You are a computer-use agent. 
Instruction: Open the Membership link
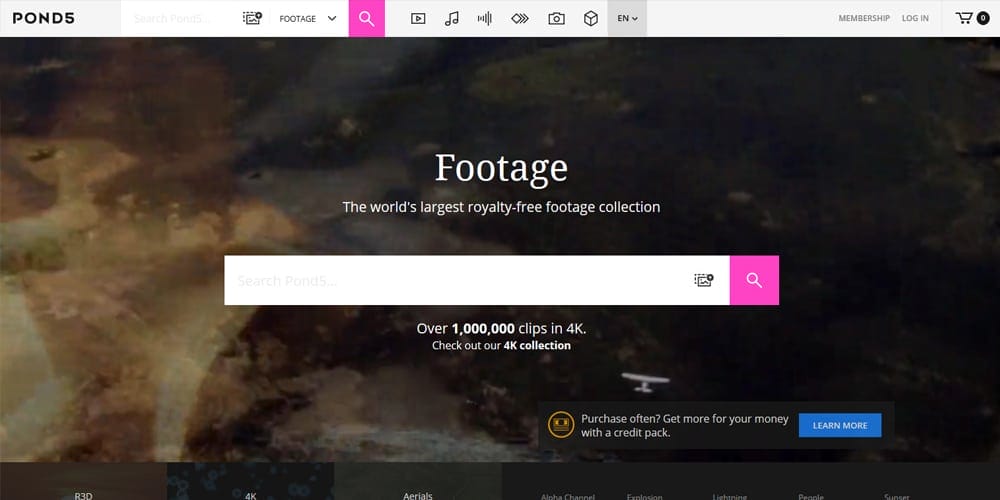tap(864, 18)
